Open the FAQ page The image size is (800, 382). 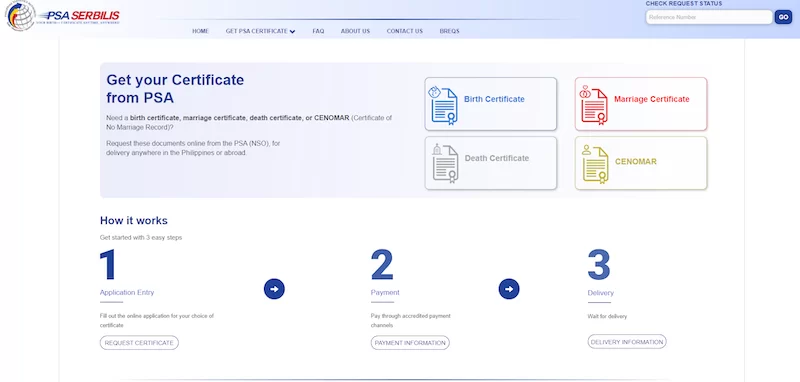[x=318, y=31]
